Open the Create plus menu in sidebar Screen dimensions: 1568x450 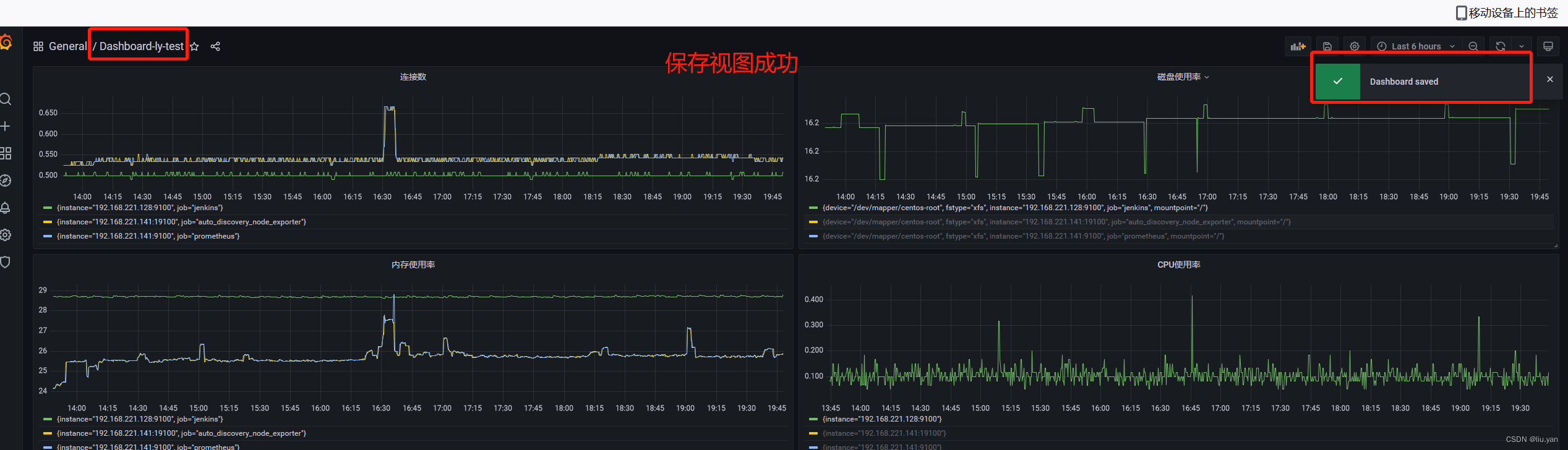pyautogui.click(x=6, y=126)
